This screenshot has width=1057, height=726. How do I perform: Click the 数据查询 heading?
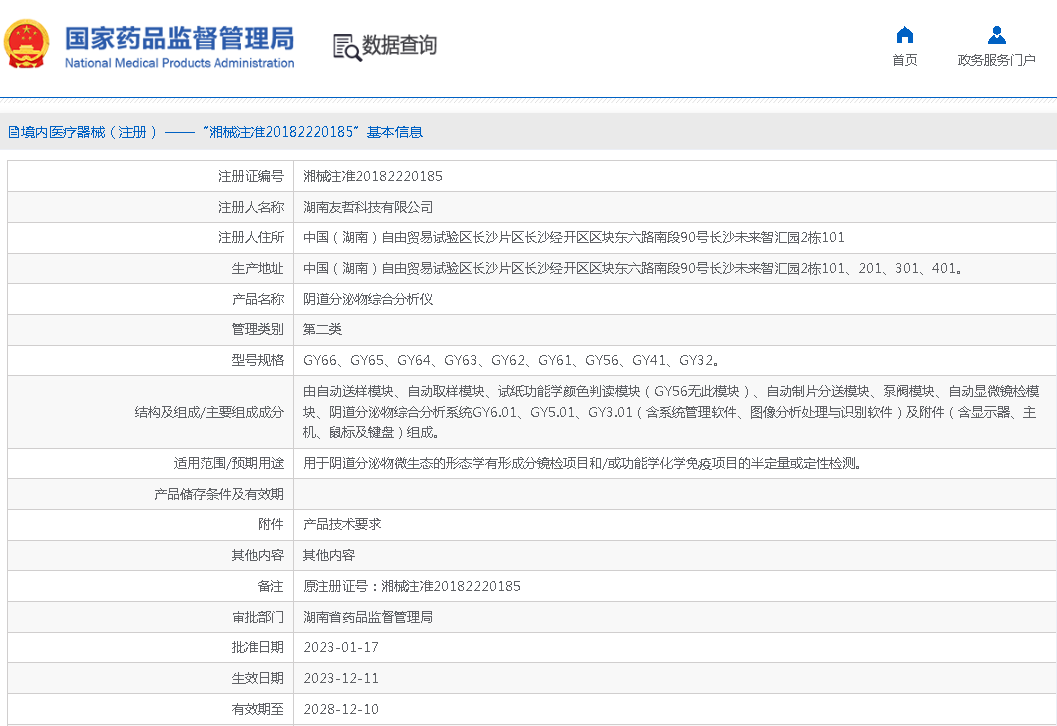coord(399,45)
